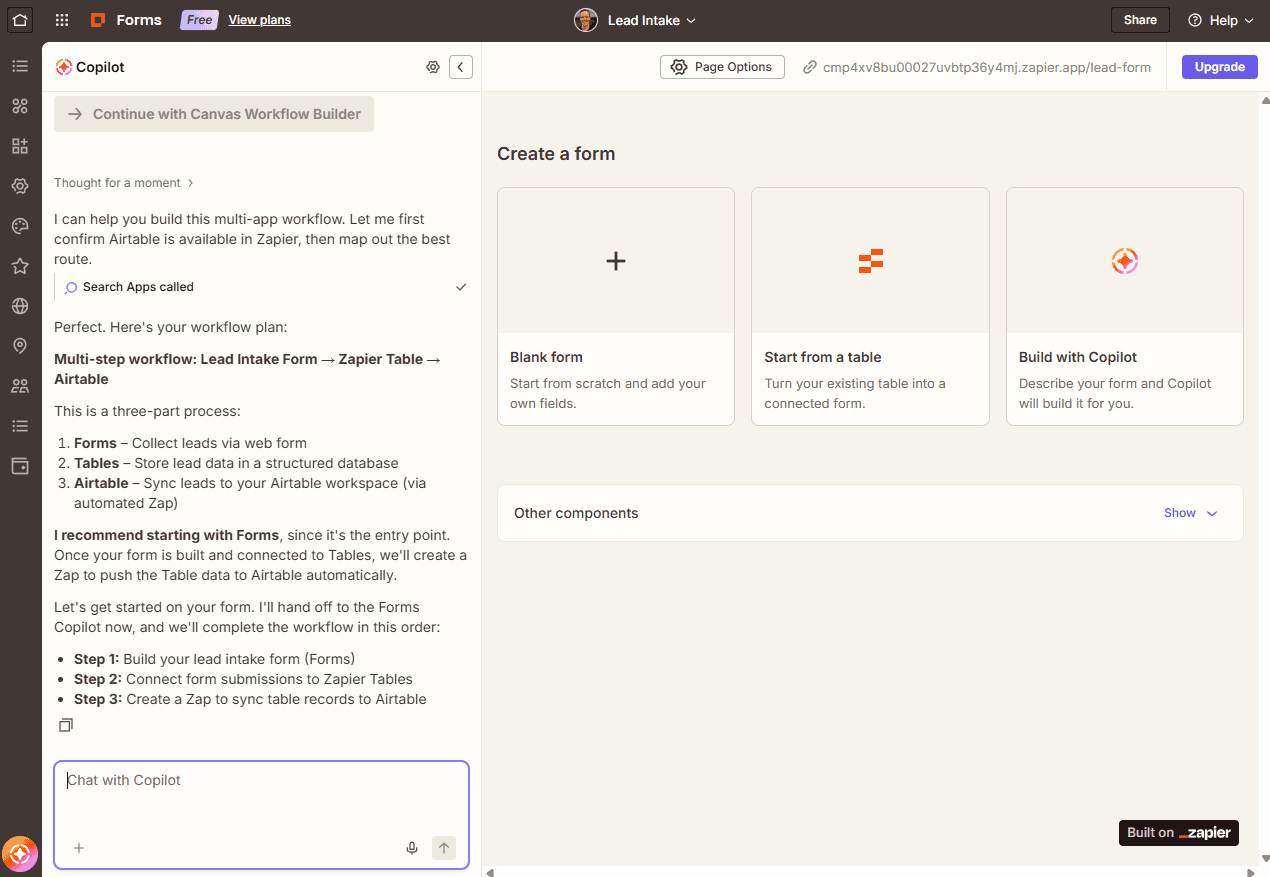Click 'This is a three-part process:' text
1270x877 pixels.
click(147, 411)
